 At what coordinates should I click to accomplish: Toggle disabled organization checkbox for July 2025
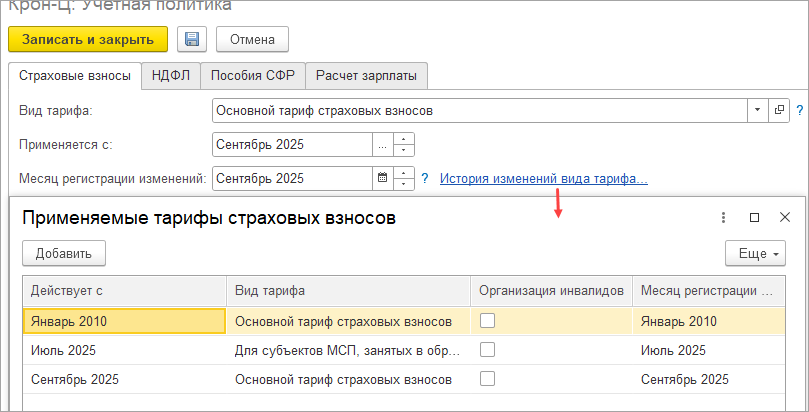(488, 350)
